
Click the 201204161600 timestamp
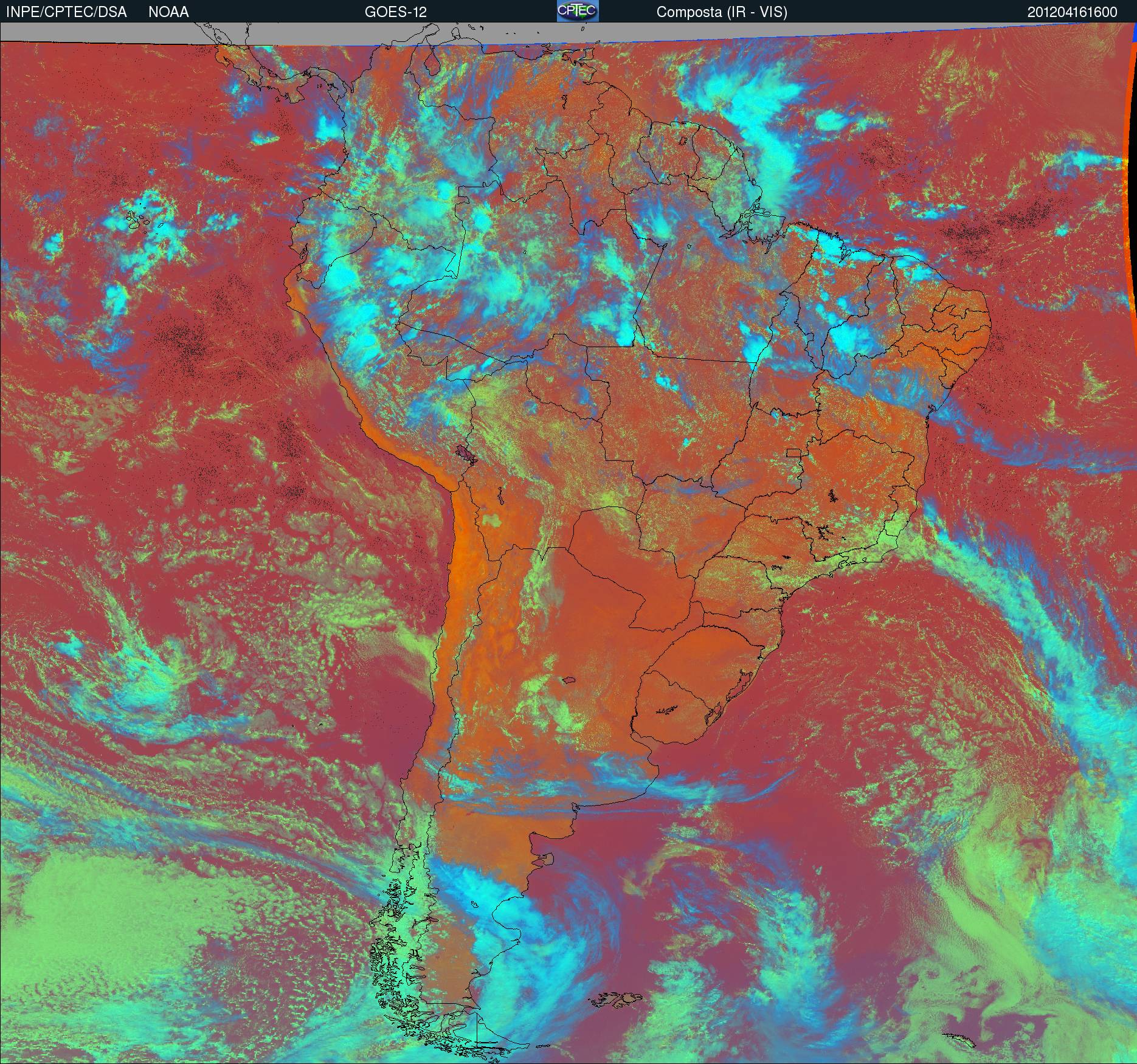click(1072, 12)
